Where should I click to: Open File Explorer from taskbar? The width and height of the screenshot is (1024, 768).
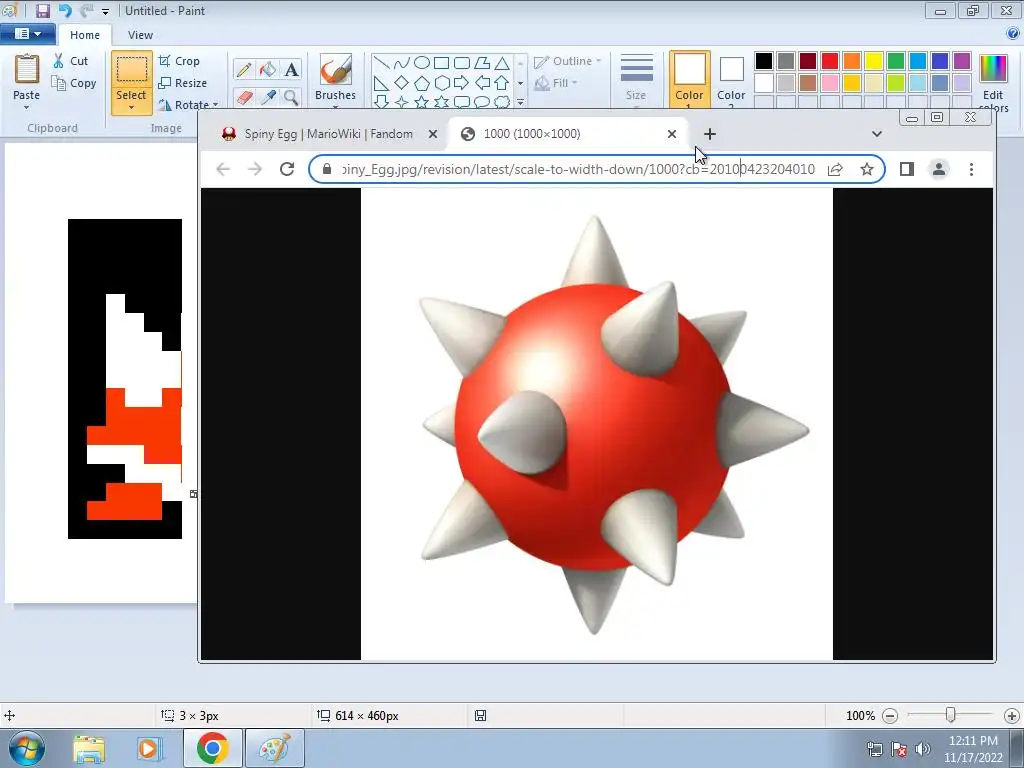pos(89,748)
